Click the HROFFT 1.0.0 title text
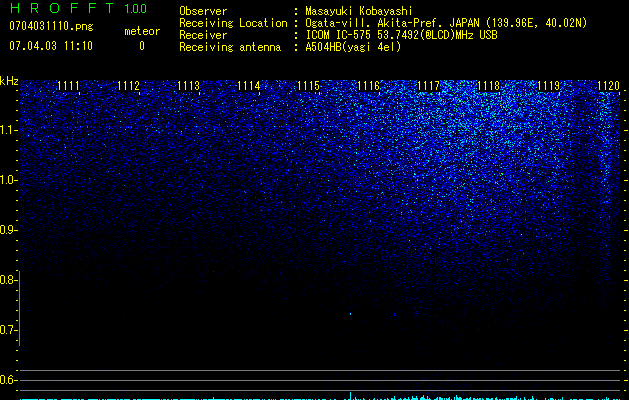This screenshot has width=629, height=400. (78, 8)
